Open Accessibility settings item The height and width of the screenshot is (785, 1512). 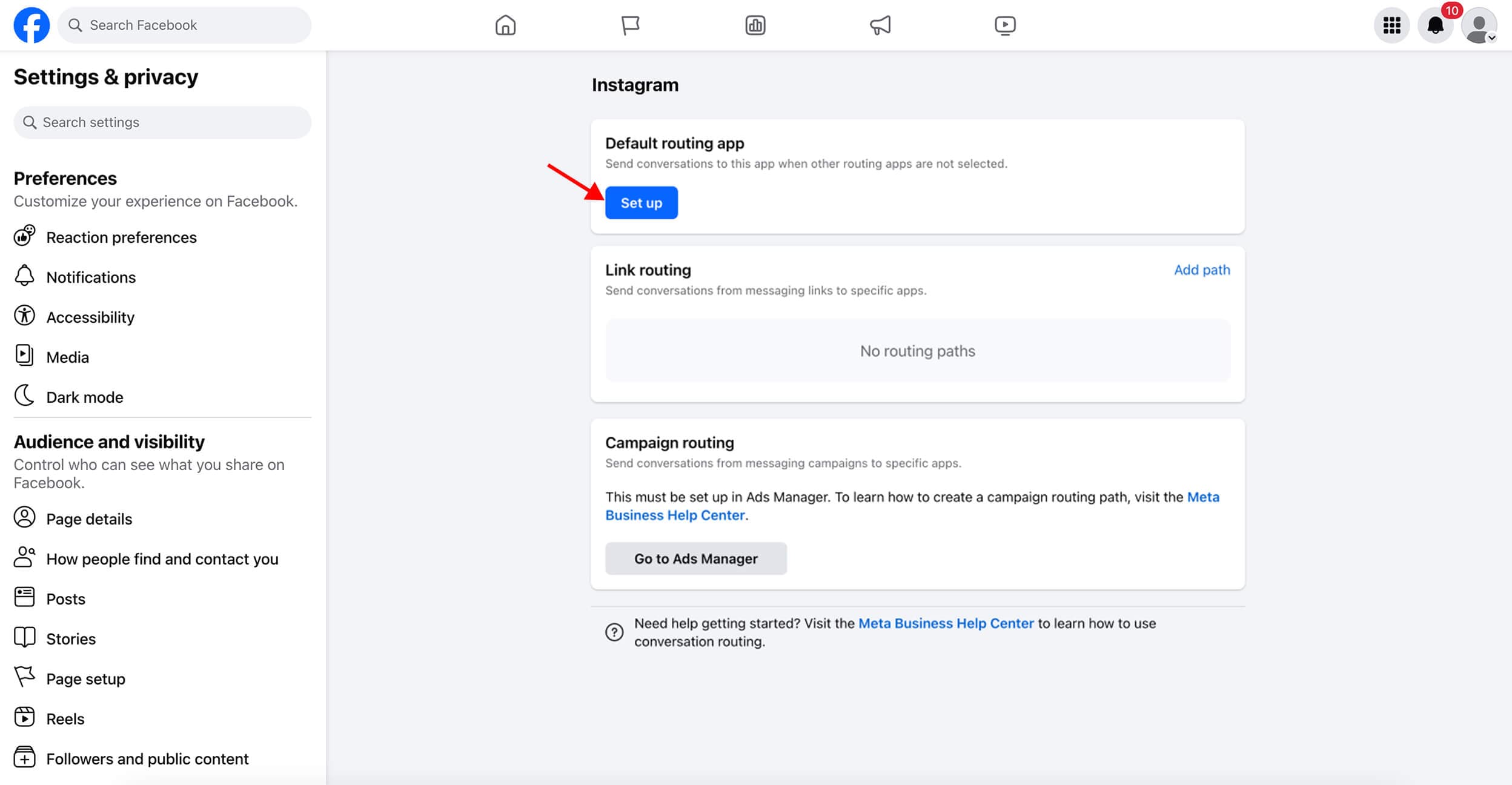(90, 317)
